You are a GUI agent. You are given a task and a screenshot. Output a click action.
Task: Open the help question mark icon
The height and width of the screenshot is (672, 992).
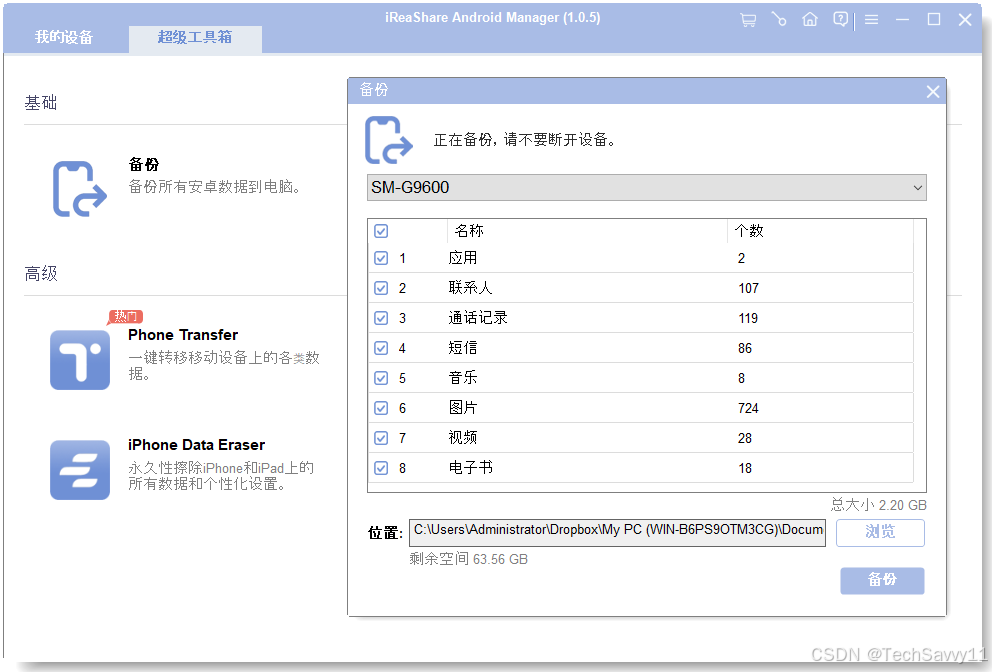tap(840, 20)
